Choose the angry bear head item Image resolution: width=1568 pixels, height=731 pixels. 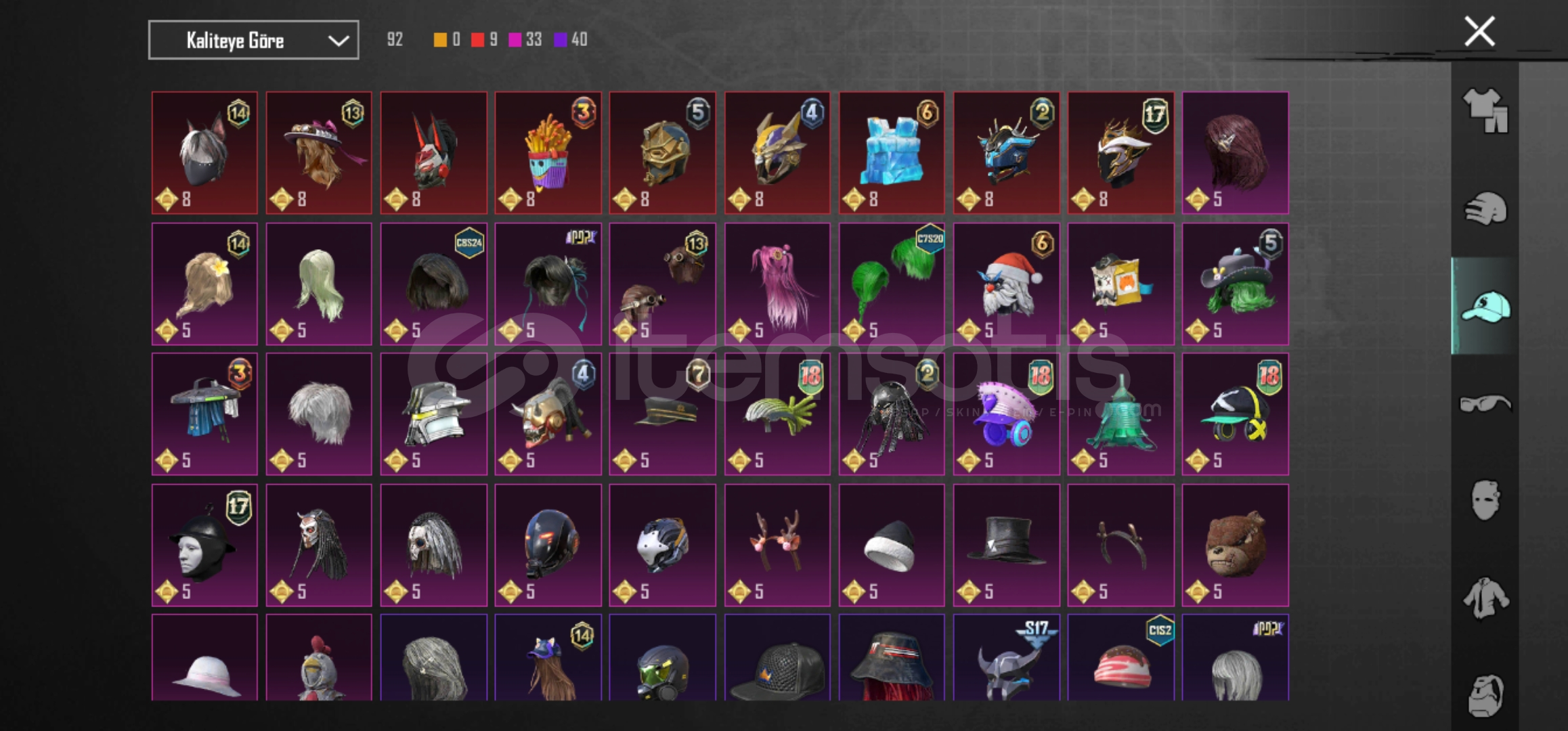tap(1236, 545)
